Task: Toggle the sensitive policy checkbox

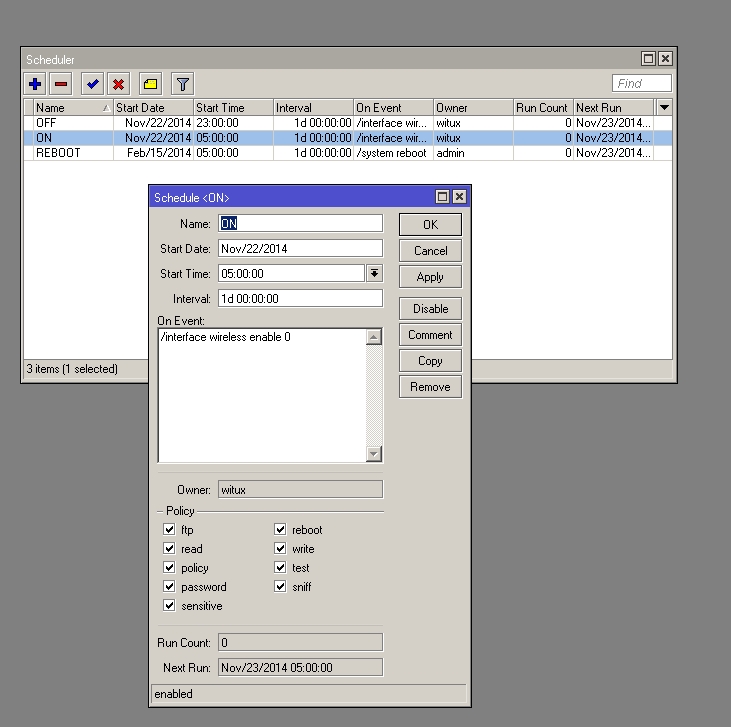Action: (x=169, y=606)
